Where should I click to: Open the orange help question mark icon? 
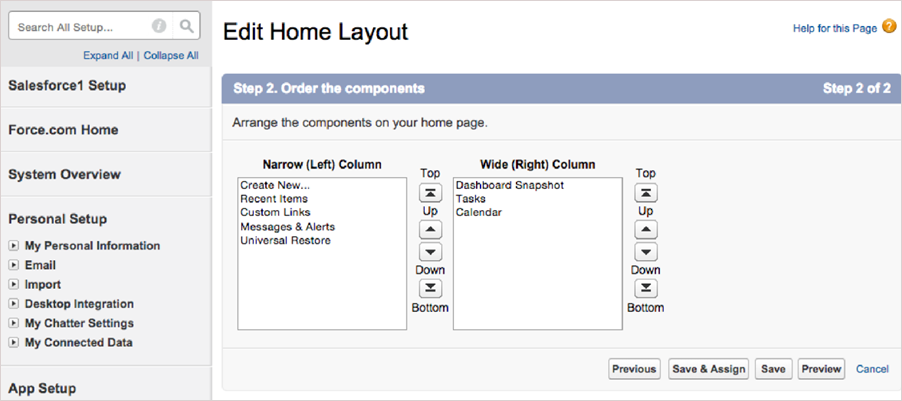[888, 27]
